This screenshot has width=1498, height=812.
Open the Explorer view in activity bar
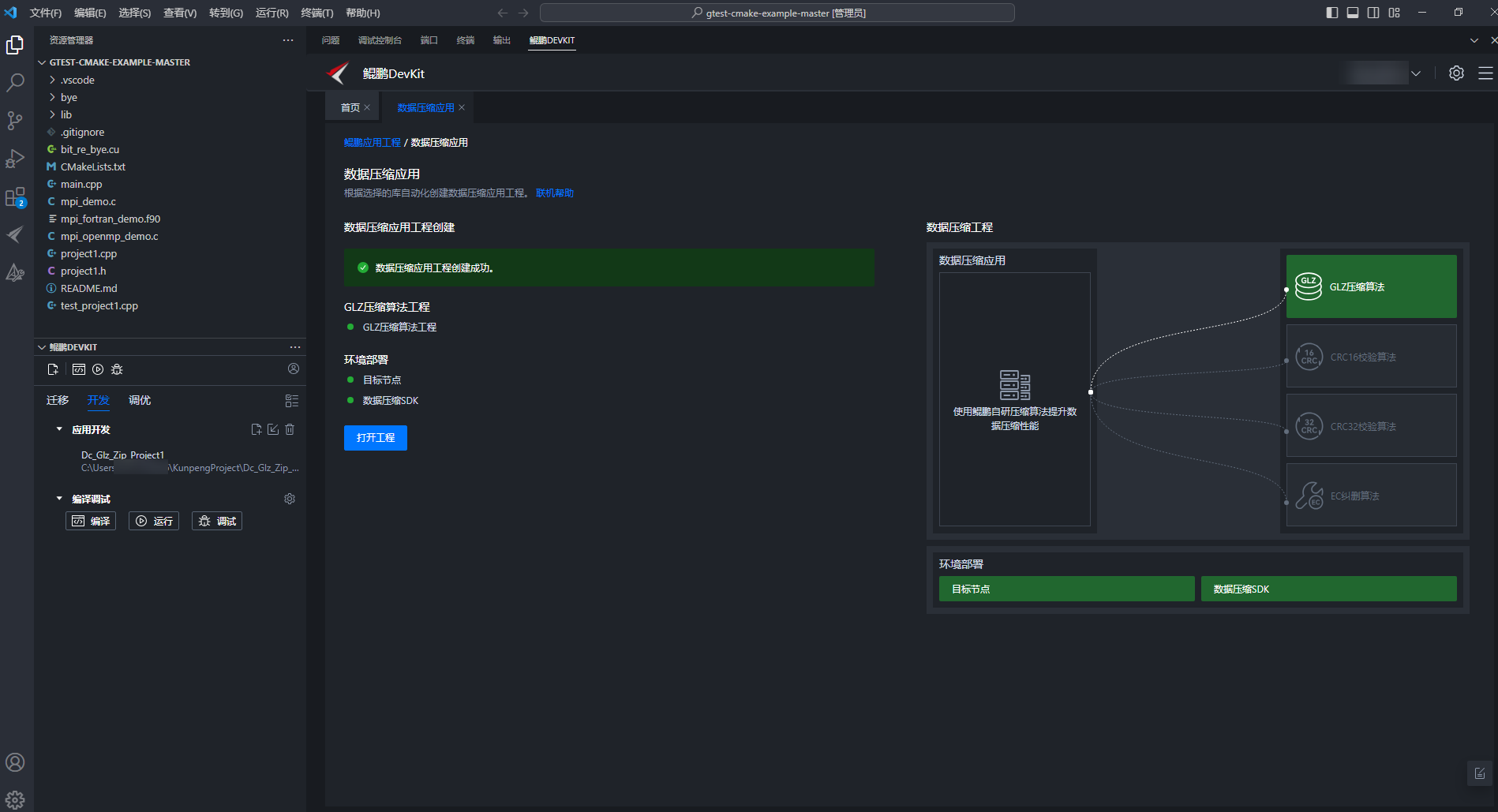[x=15, y=45]
